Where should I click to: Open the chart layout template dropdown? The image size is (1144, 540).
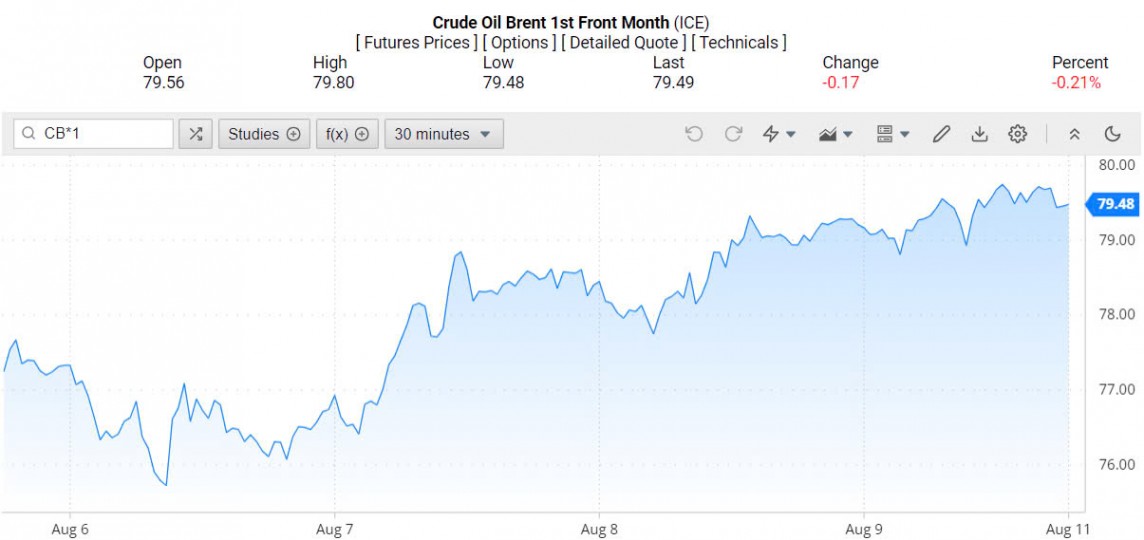[892, 134]
